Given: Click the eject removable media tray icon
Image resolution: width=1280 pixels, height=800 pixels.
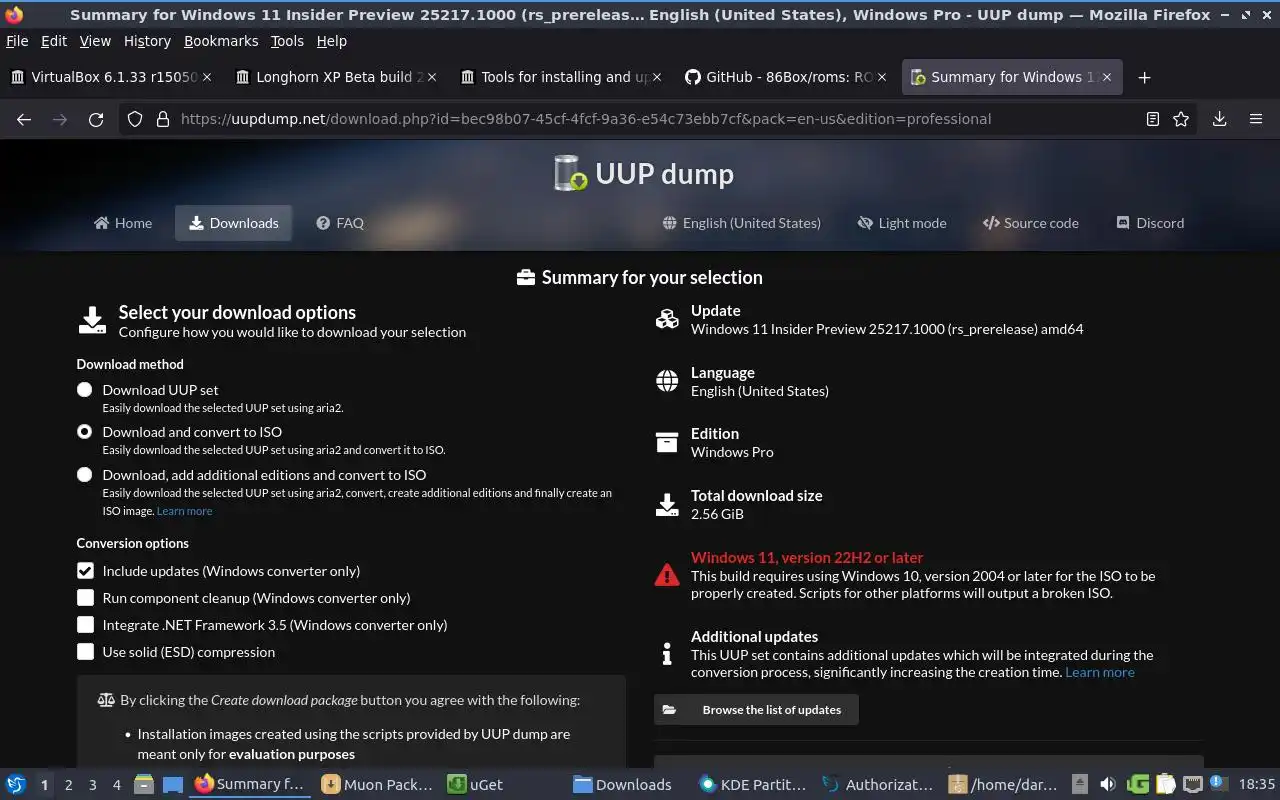Looking at the screenshot, I should point(1080,784).
